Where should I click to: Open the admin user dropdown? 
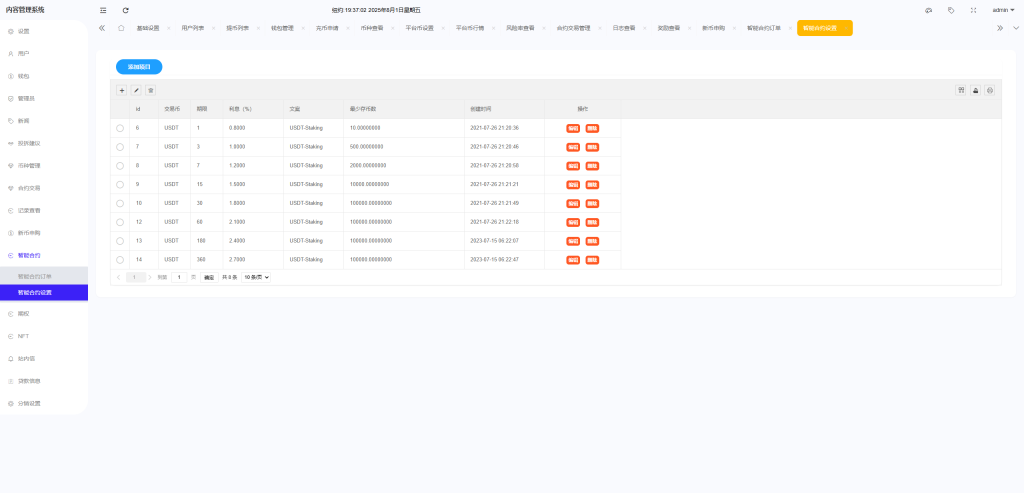coord(1003,10)
